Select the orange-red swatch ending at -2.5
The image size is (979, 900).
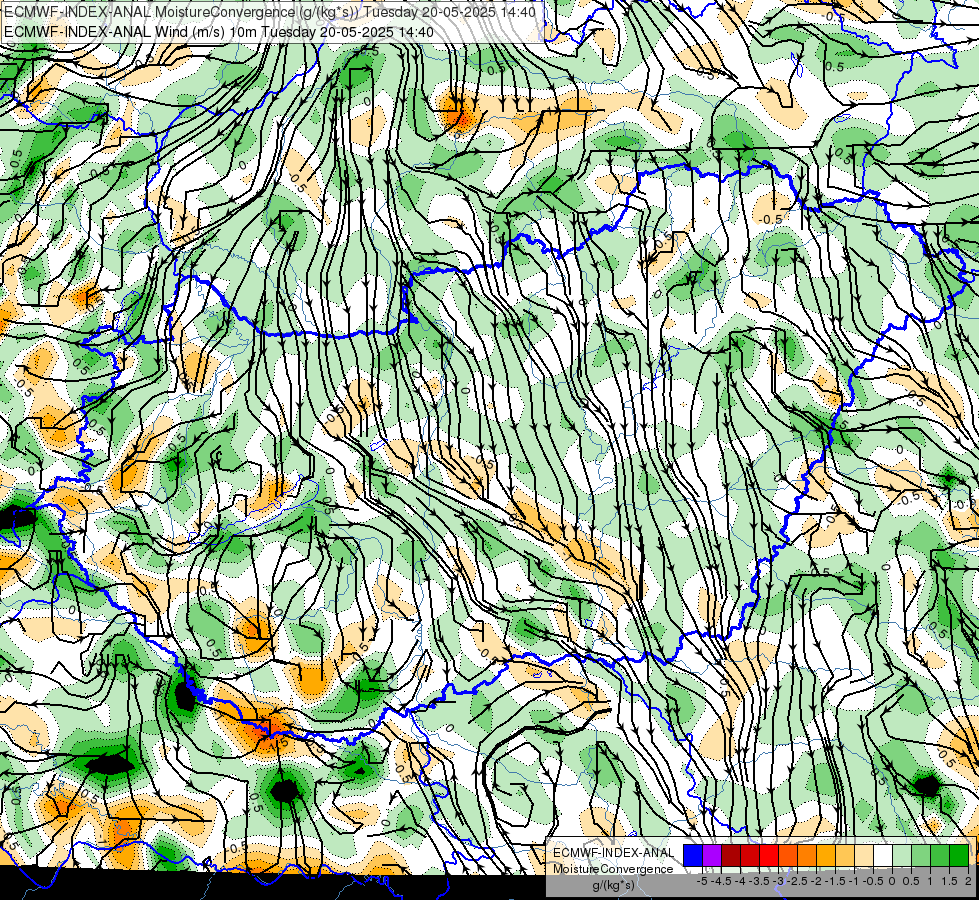[788, 855]
